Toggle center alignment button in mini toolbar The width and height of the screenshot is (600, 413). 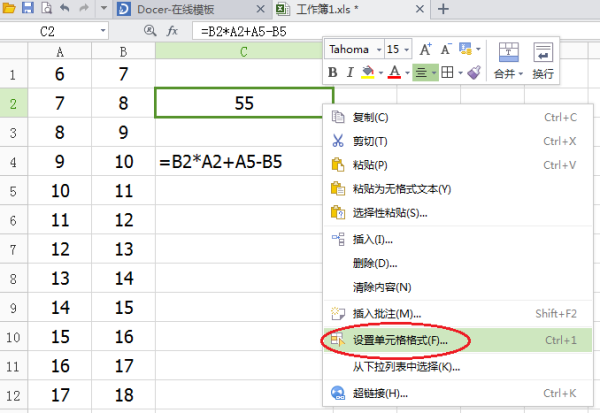(421, 72)
